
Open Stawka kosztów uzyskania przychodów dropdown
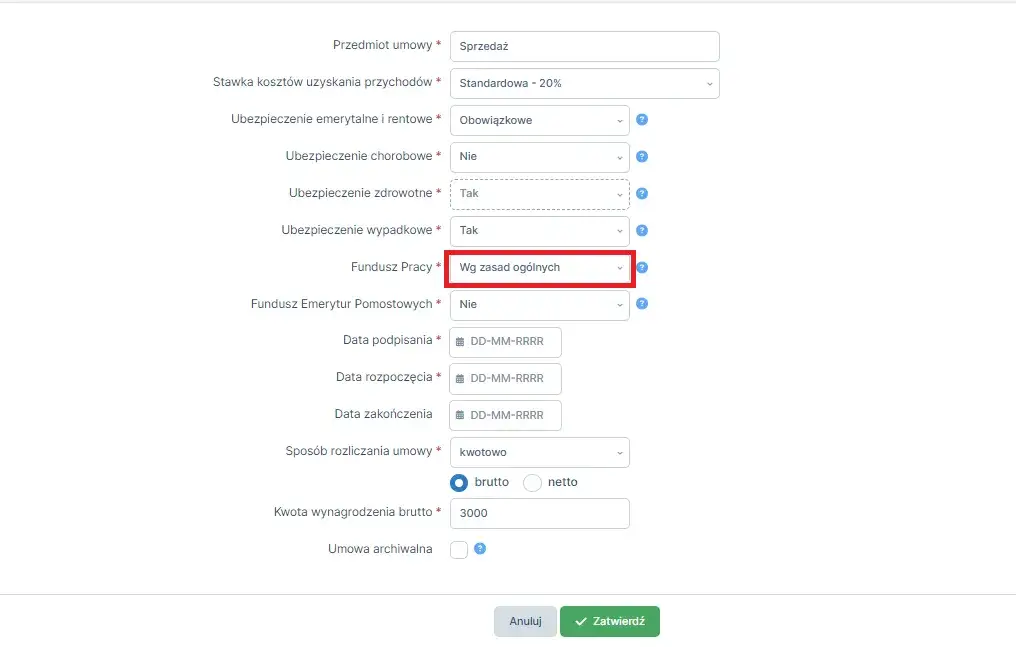tap(584, 83)
